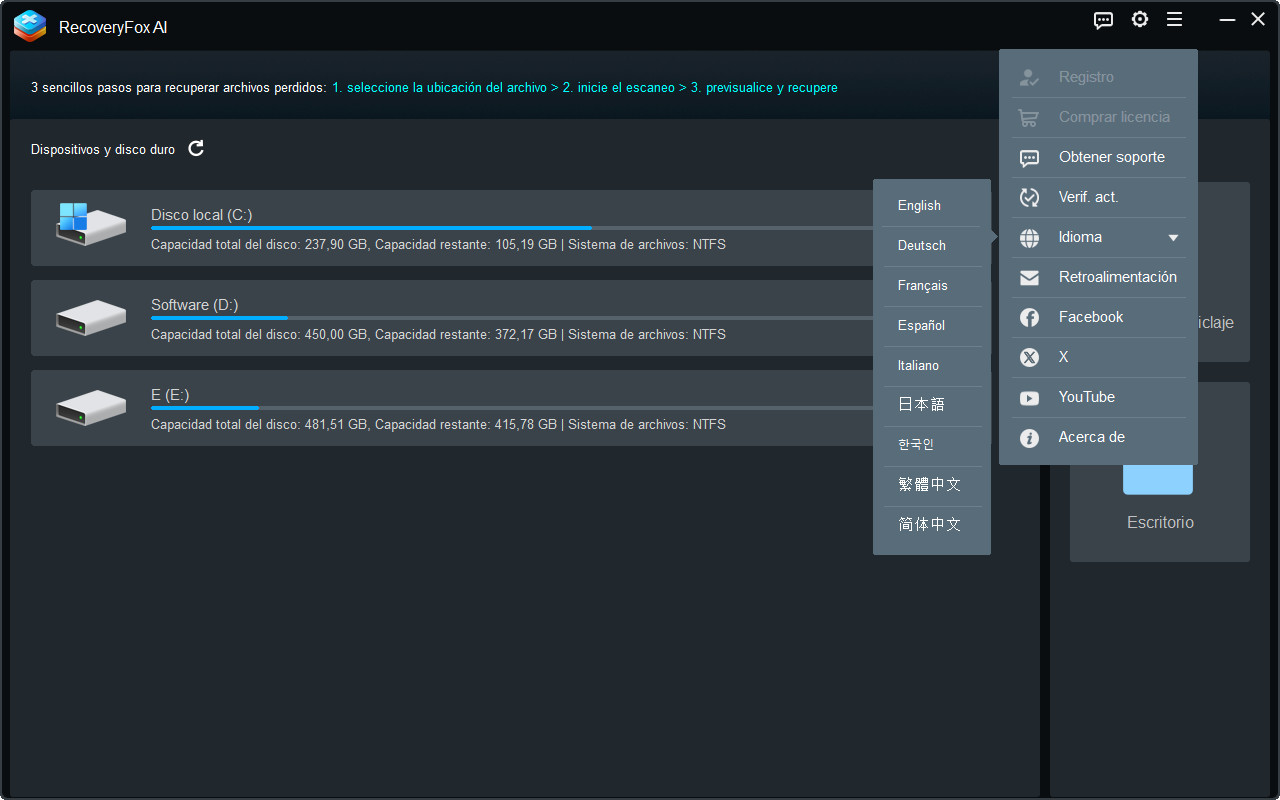This screenshot has height=800, width=1280.
Task: Open the settings gear icon
Action: point(1139,20)
